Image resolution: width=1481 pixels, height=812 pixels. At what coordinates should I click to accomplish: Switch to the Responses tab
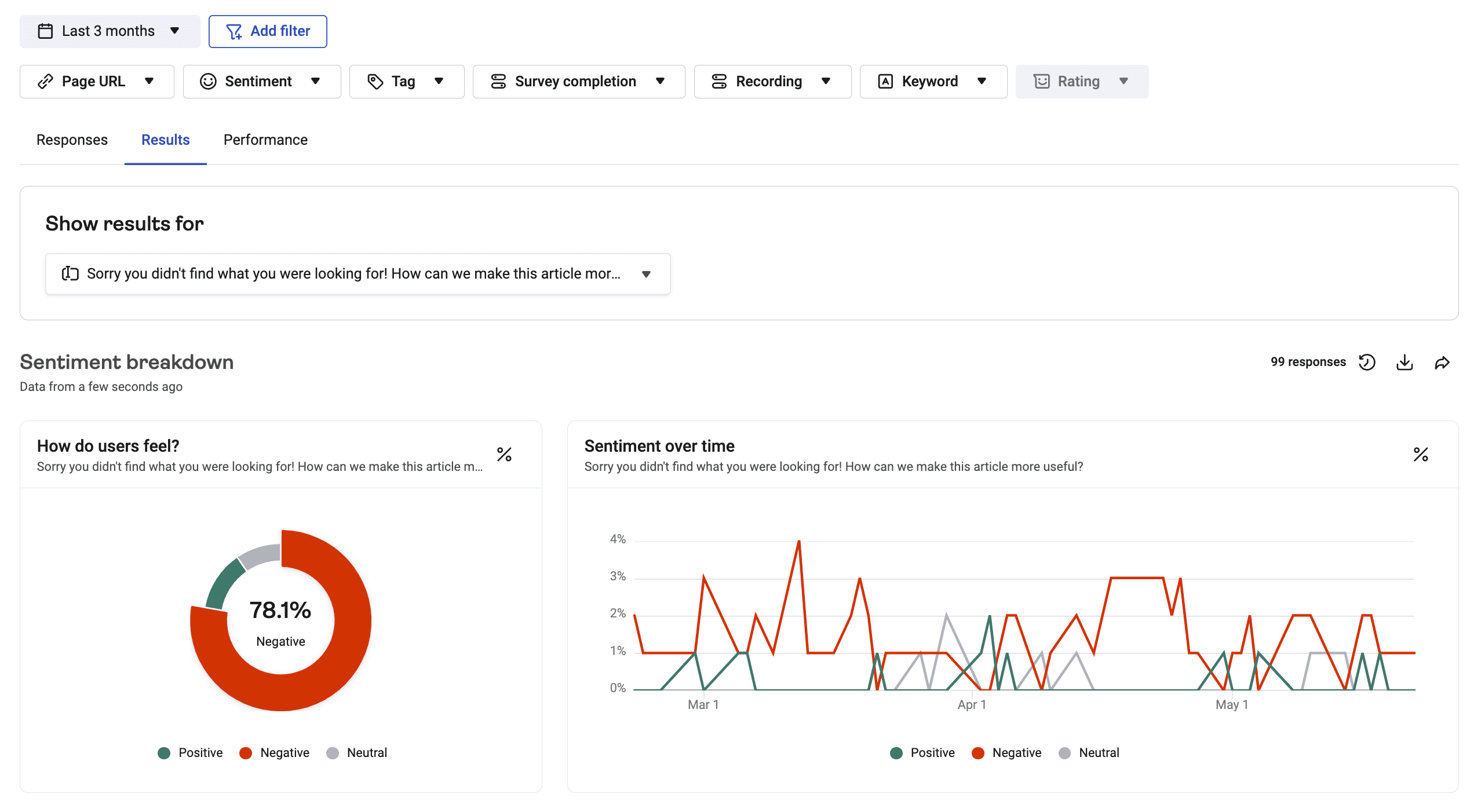72,140
